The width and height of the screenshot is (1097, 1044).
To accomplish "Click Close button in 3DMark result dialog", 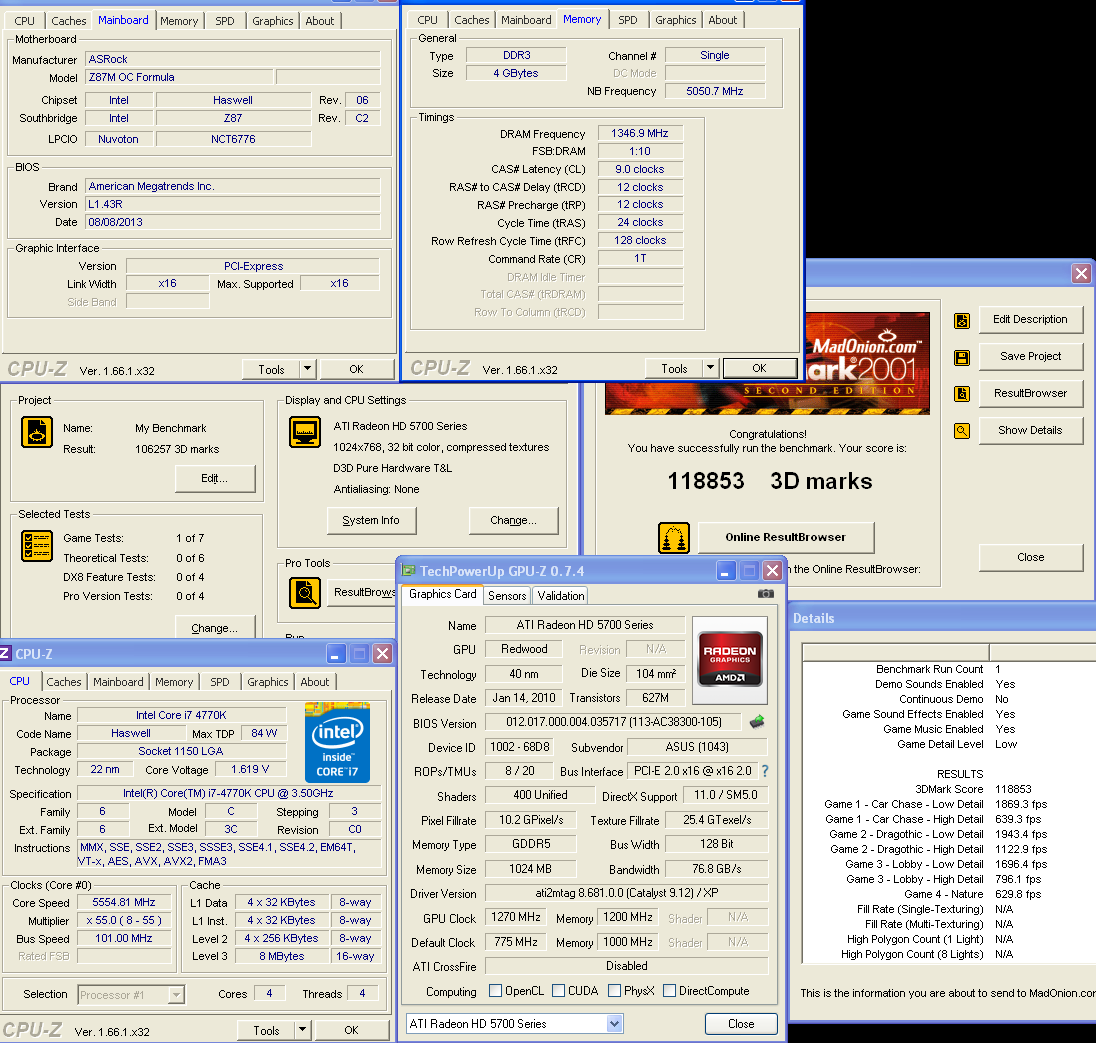I will coord(1030,558).
